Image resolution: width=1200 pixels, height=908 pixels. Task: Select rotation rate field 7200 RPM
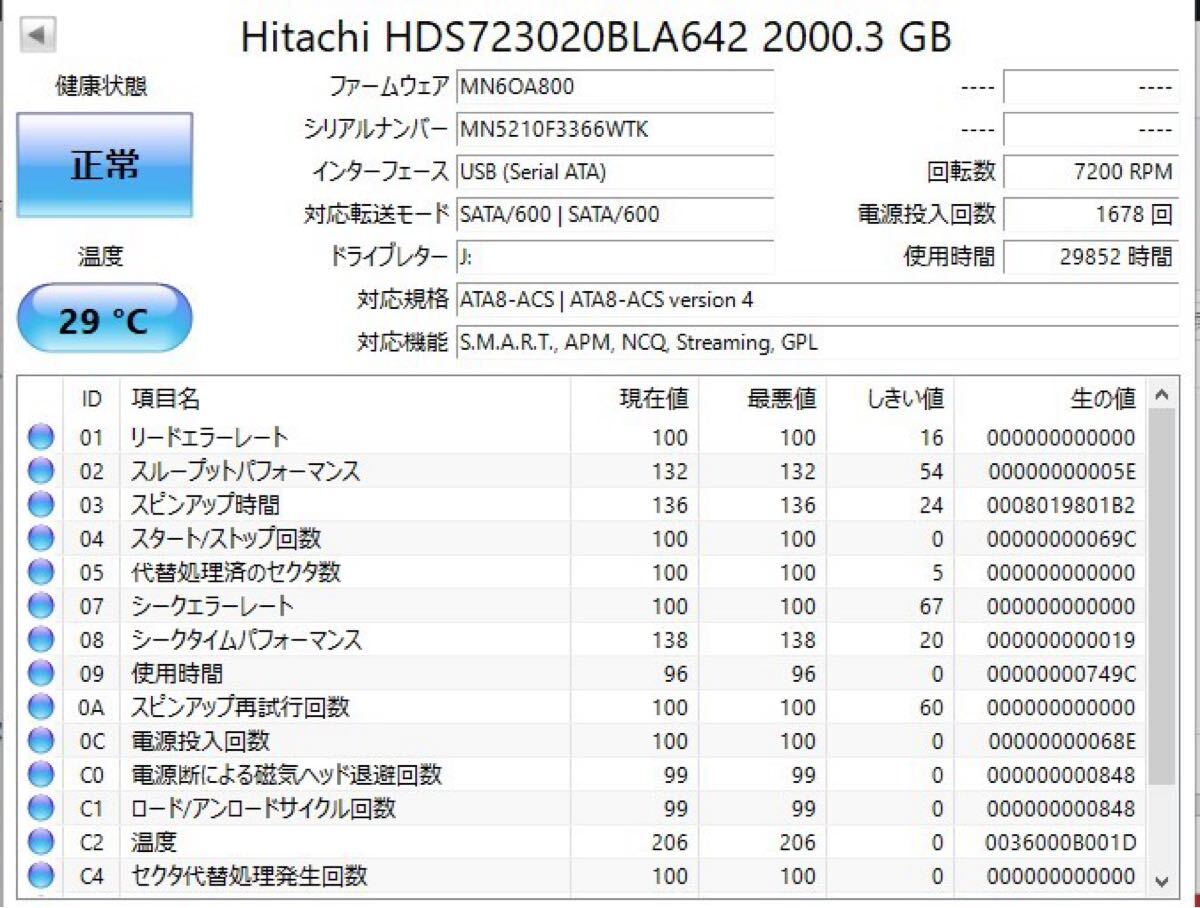(1091, 172)
